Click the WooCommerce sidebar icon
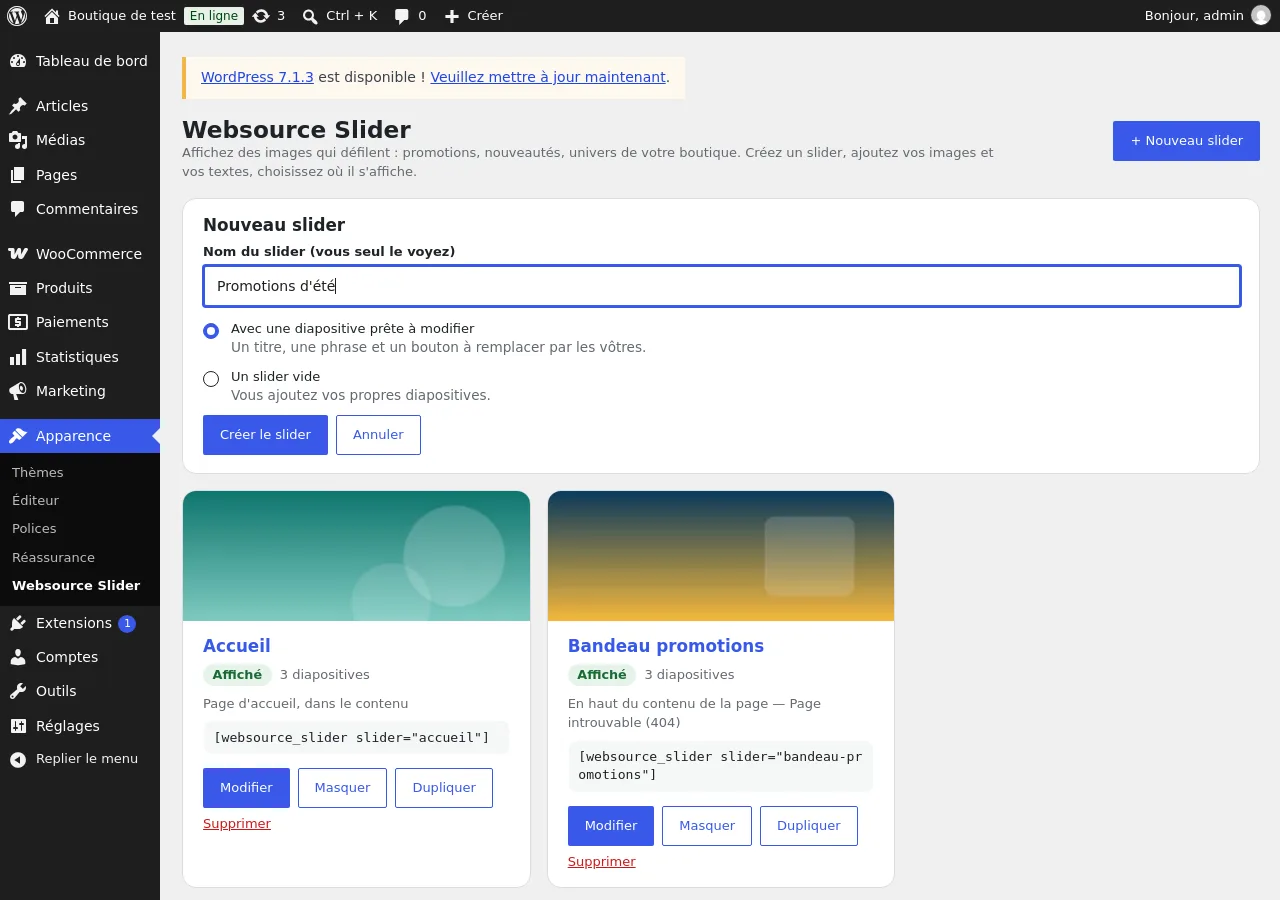Viewport: 1280px width, 900px height. [18, 254]
